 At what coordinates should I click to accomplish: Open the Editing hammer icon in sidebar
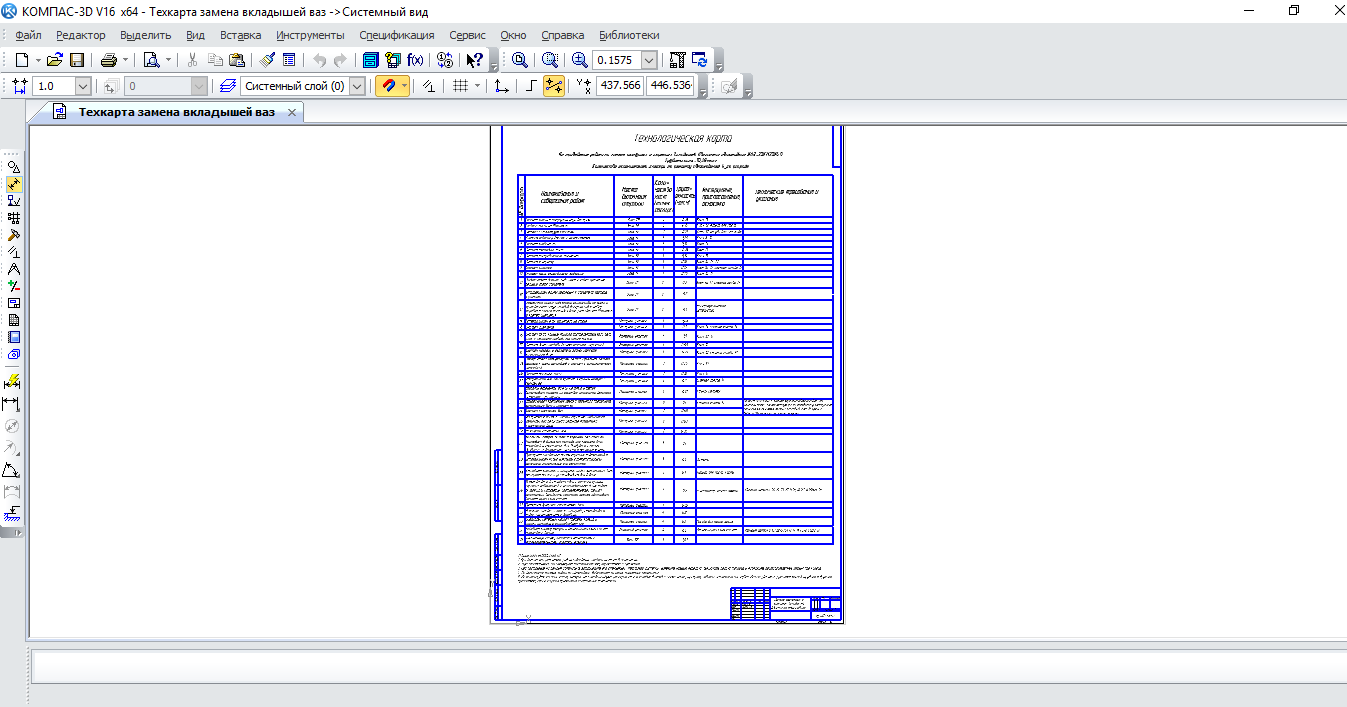[14, 235]
